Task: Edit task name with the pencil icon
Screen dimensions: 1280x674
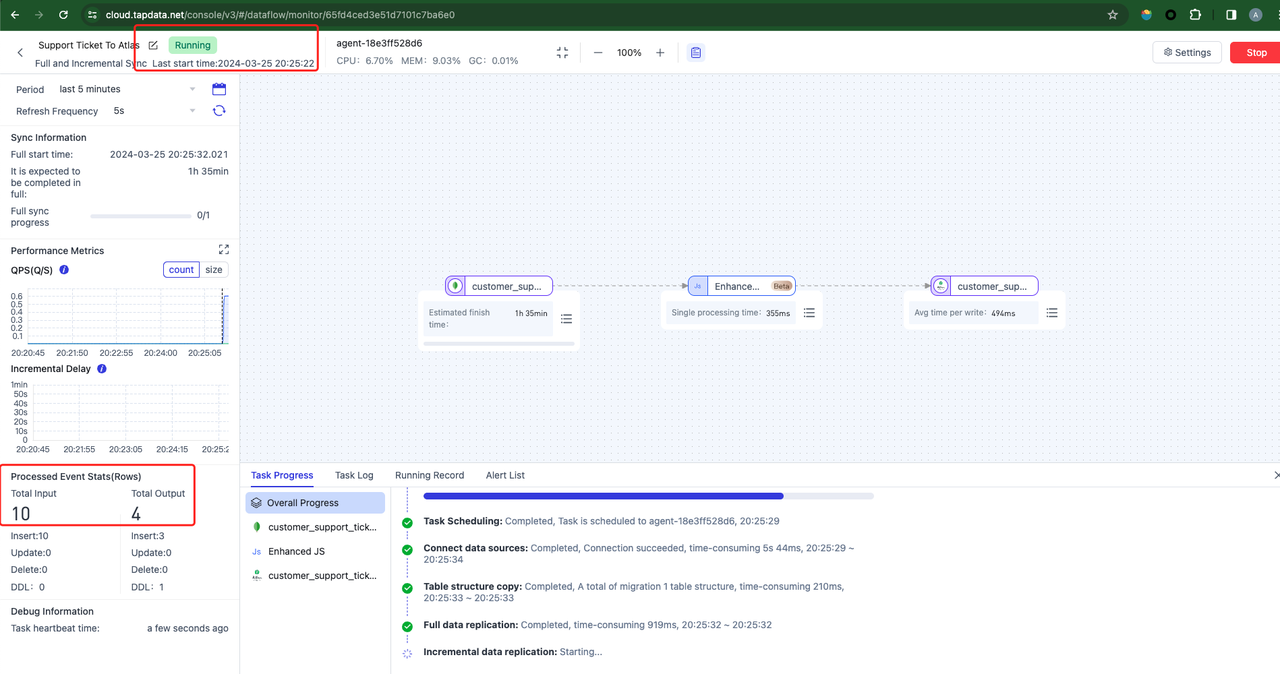Action: click(x=153, y=45)
